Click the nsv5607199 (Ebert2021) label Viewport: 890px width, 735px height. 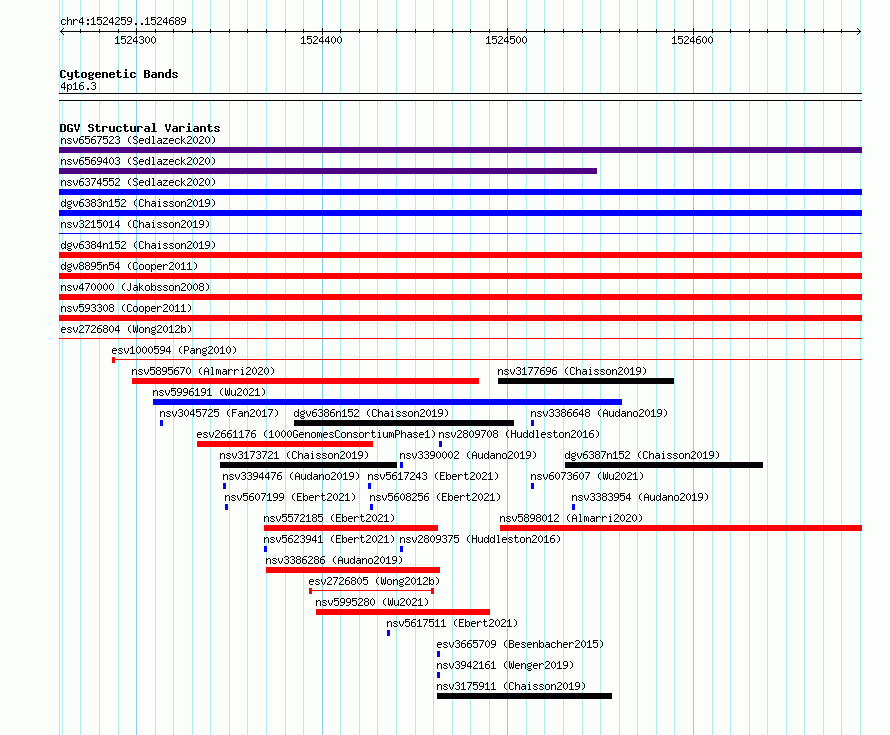click(x=290, y=497)
